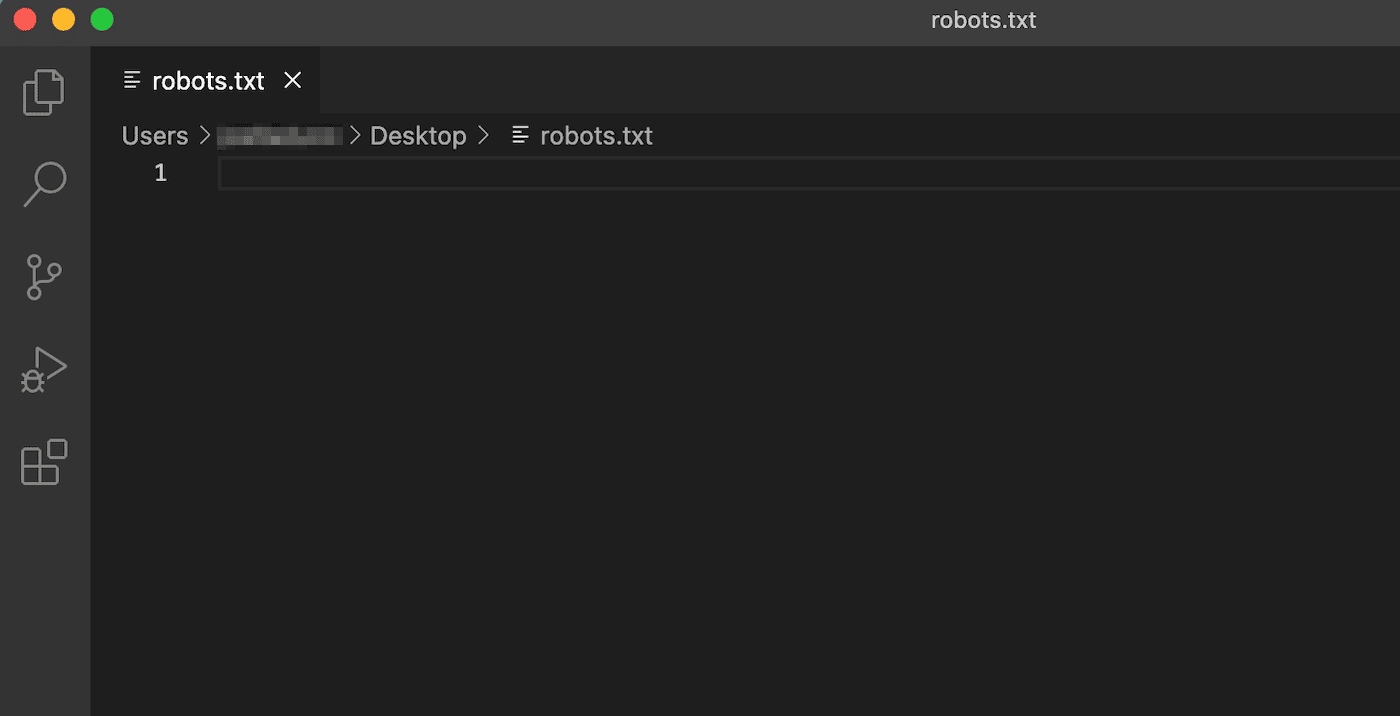Viewport: 1400px width, 716px height.
Task: Switch to the robots.txt tab
Action: [208, 80]
